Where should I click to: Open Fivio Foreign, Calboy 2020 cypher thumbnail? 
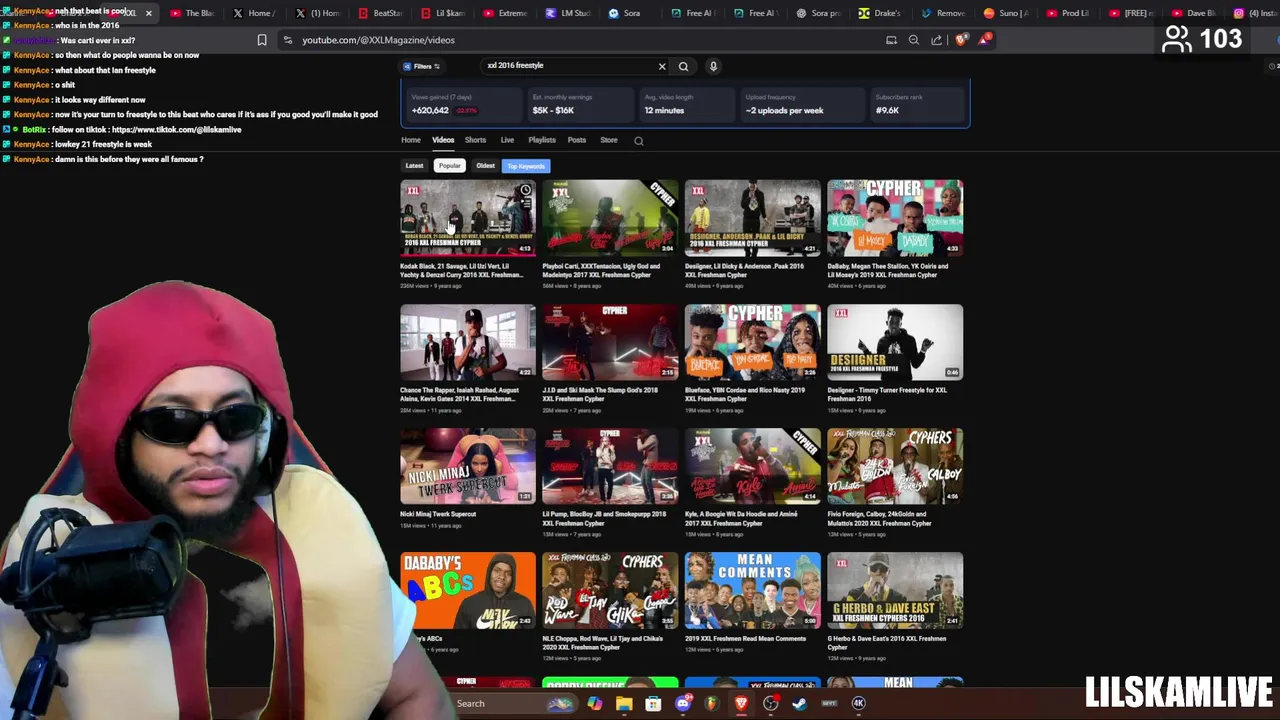pos(895,466)
